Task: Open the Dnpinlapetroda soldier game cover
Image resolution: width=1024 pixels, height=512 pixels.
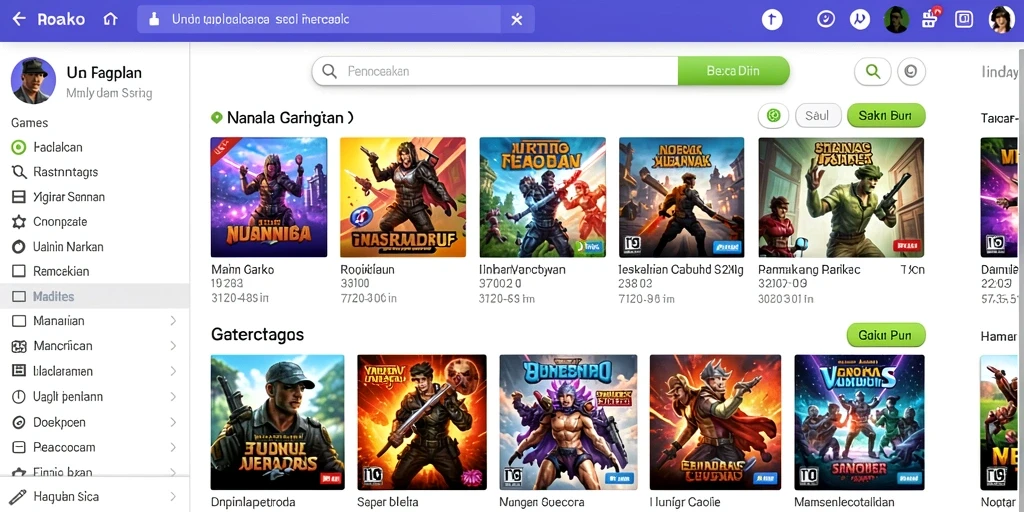Action: [277, 422]
